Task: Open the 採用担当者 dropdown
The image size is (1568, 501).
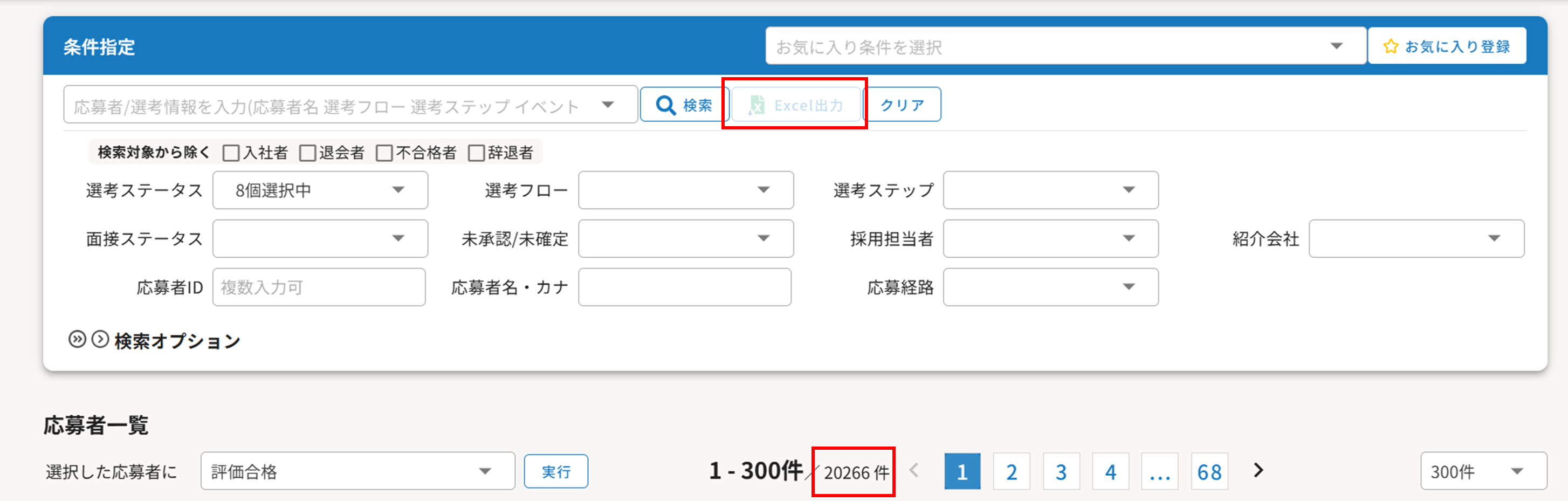Action: (1050, 238)
